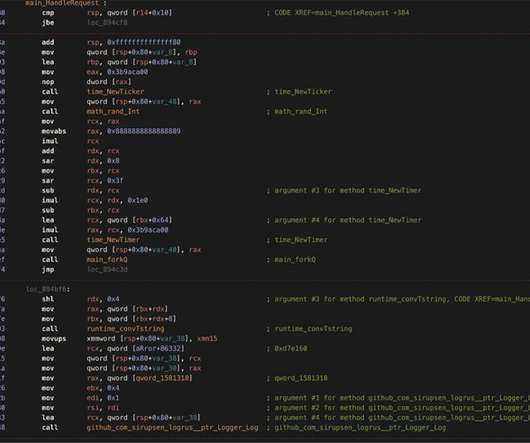Click the '; runtime_convTstring' comment
Screen dimensions: 530x443
point(309,329)
